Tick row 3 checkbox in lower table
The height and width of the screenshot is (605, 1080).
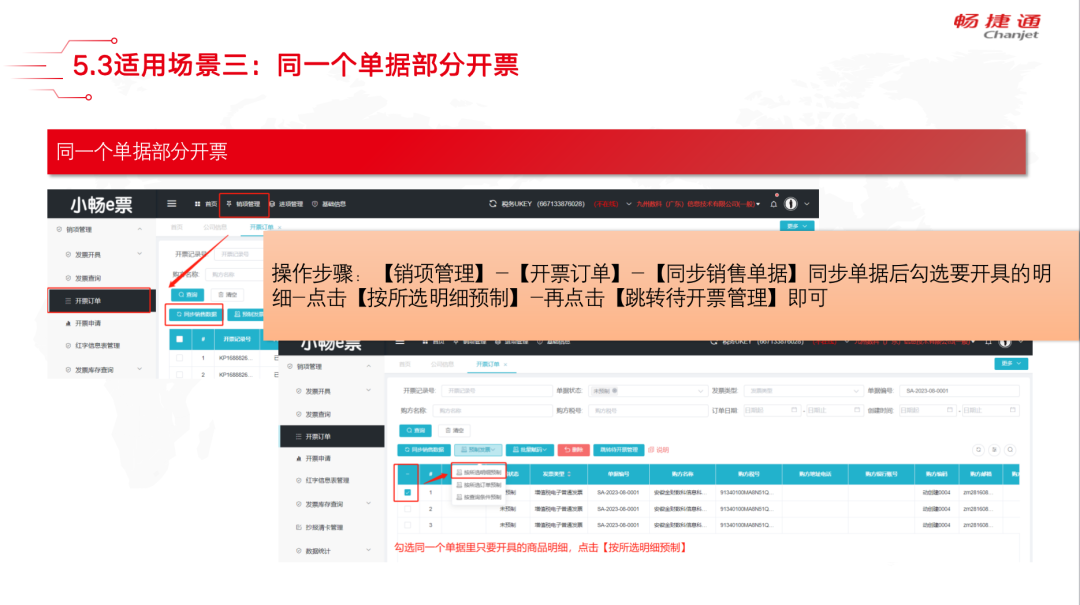point(407,525)
